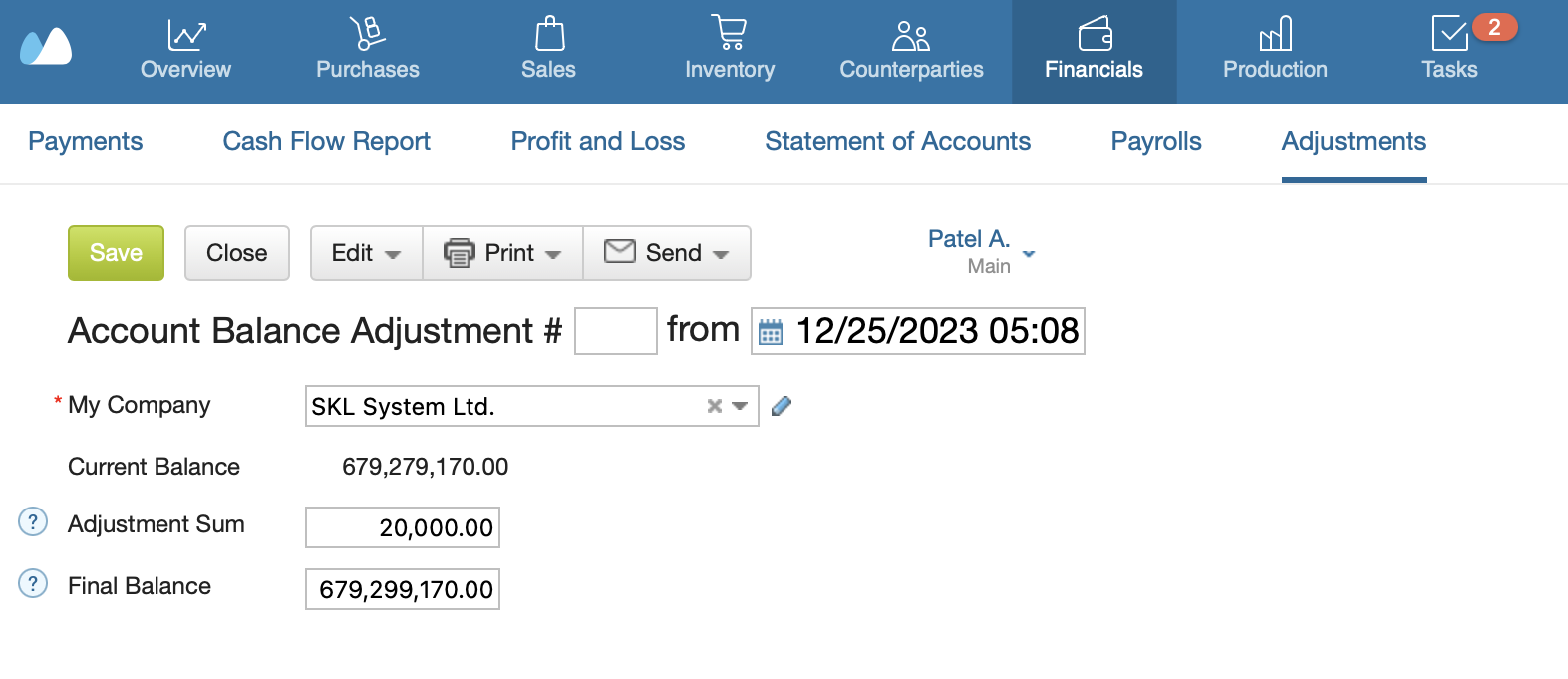Click the calendar icon beside the date

tap(773, 332)
